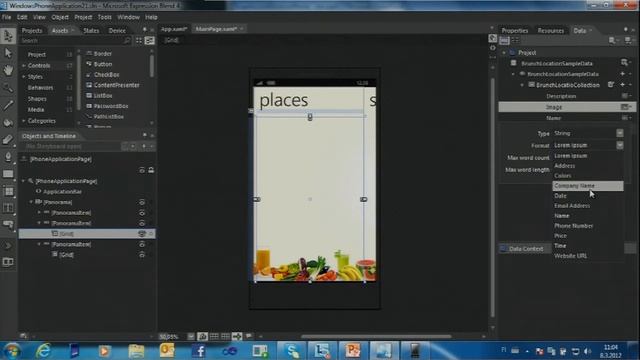This screenshot has width=640, height=360.
Task: Open the Tools menu
Action: (104, 17)
